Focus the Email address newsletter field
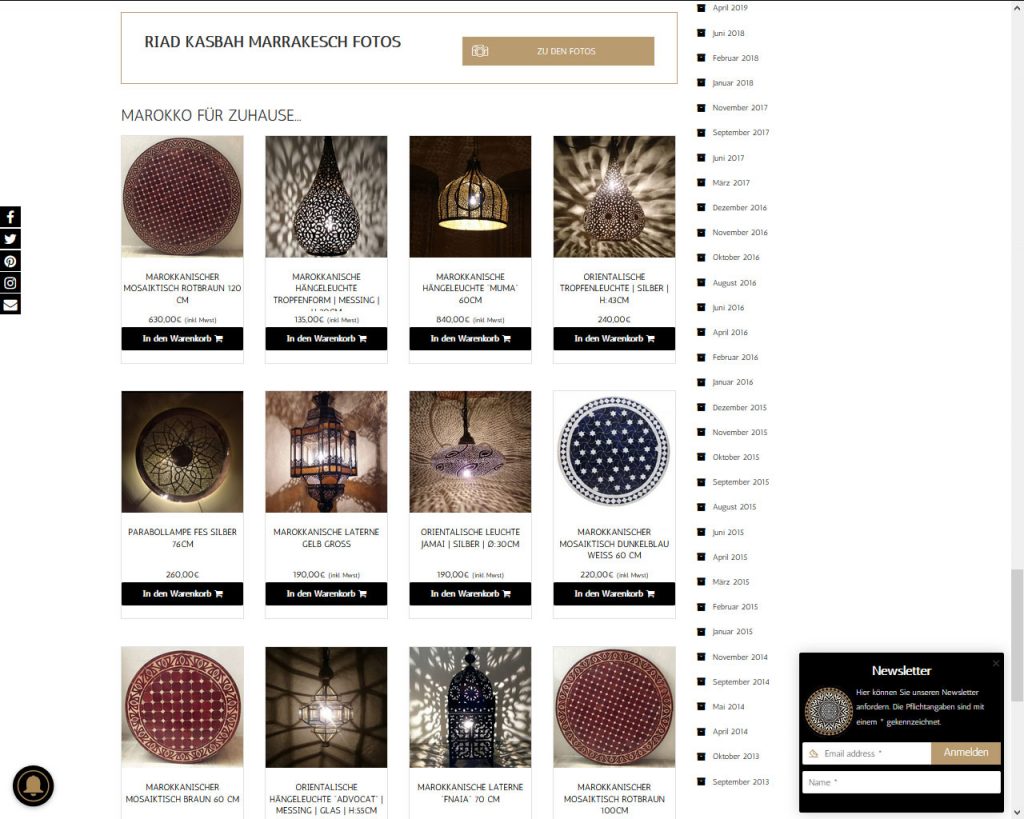The width and height of the screenshot is (1024, 819). (x=867, y=753)
